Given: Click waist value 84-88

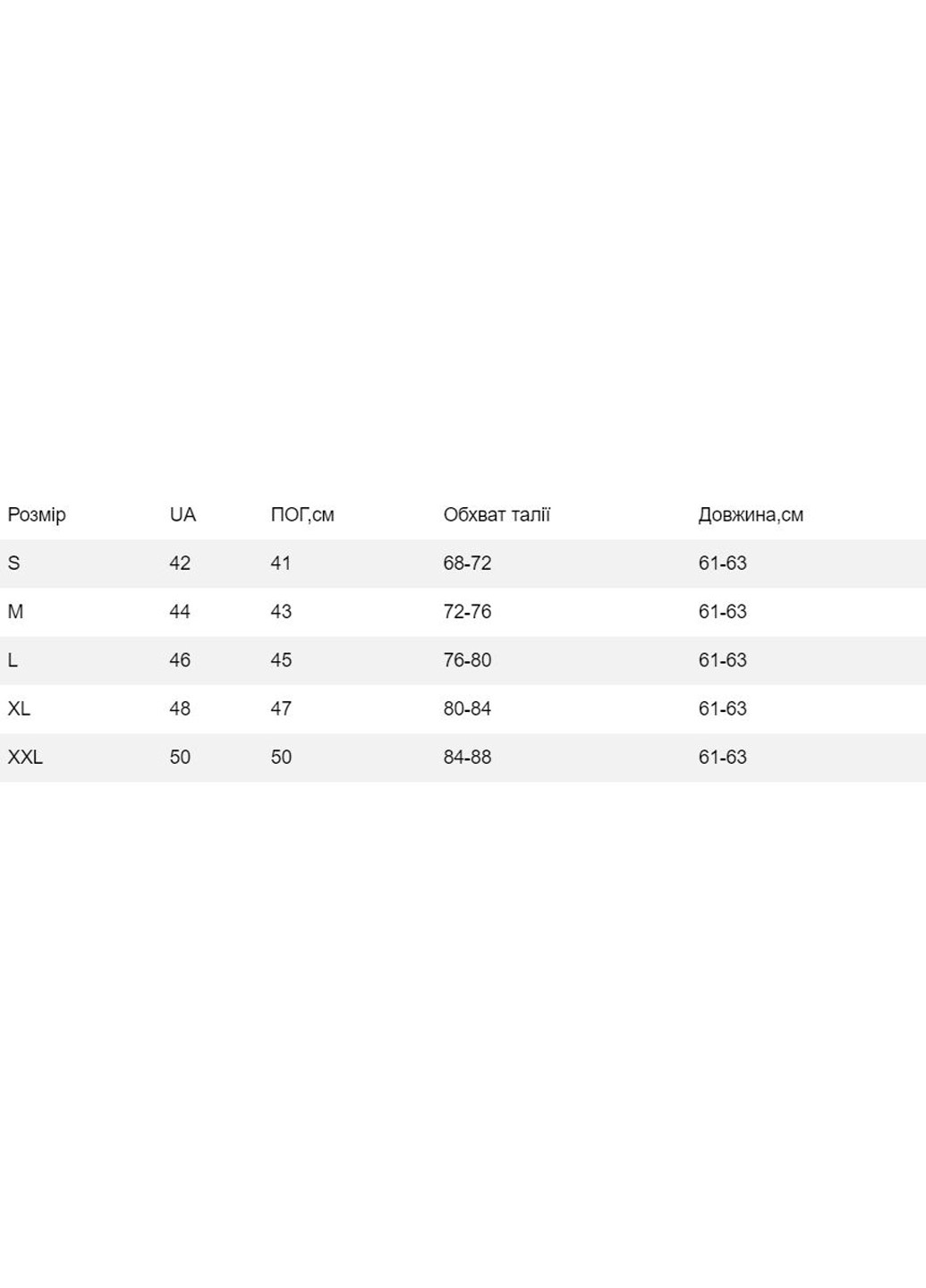Looking at the screenshot, I should 467,757.
